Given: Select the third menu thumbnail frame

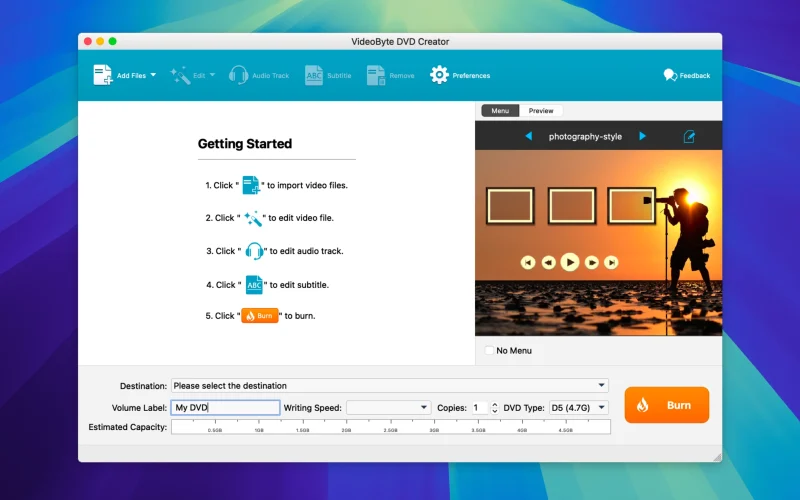Looking at the screenshot, I should pyautogui.click(x=631, y=206).
